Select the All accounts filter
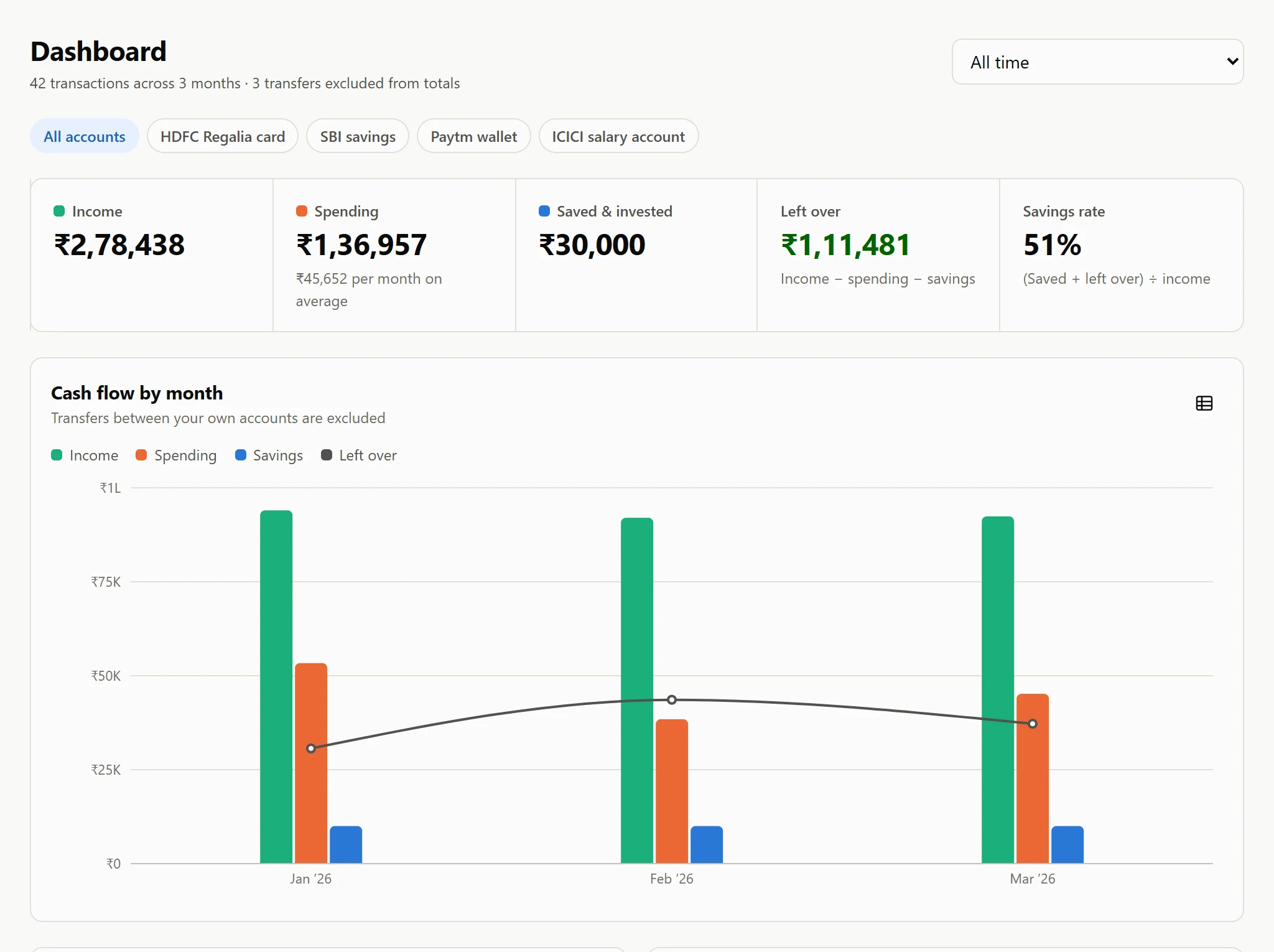Viewport: 1274px width, 952px height. coord(85,136)
